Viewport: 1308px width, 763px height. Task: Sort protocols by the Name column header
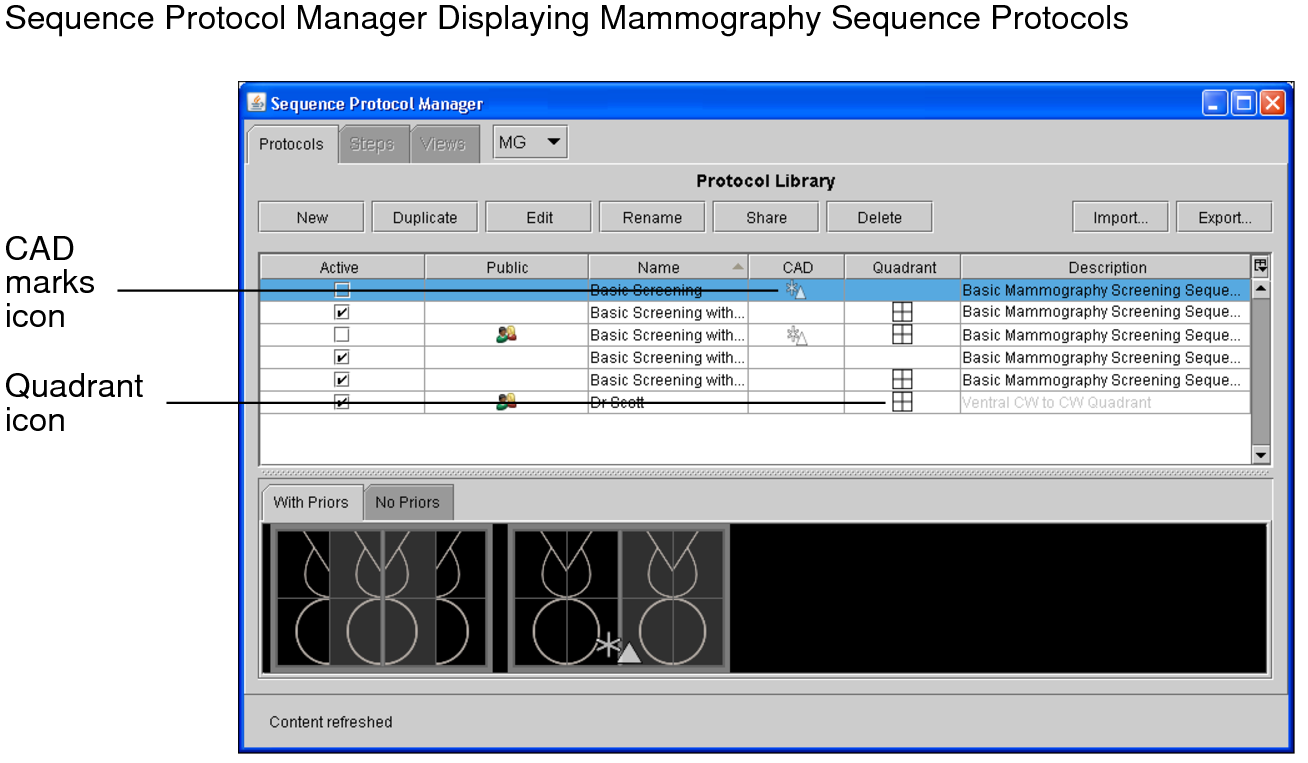click(667, 267)
